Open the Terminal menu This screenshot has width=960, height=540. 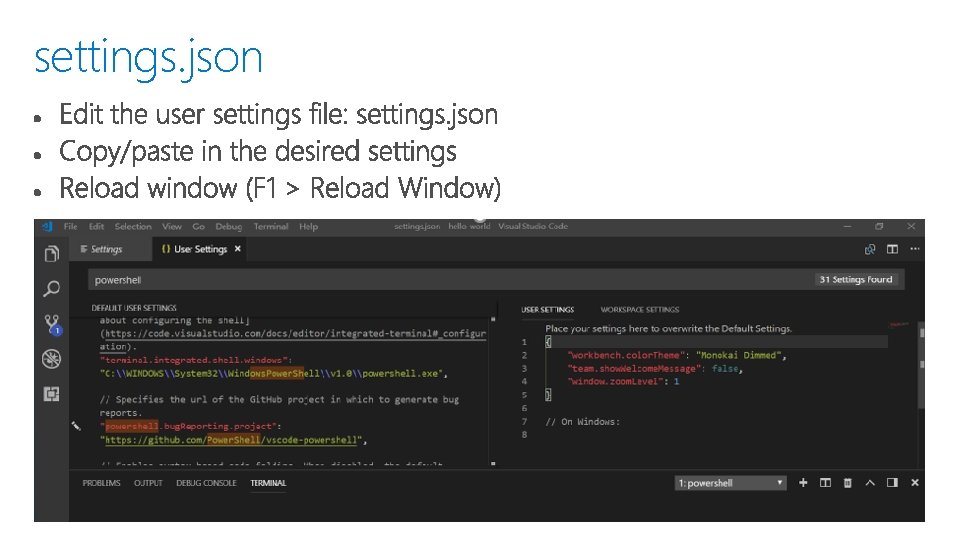pos(271,227)
